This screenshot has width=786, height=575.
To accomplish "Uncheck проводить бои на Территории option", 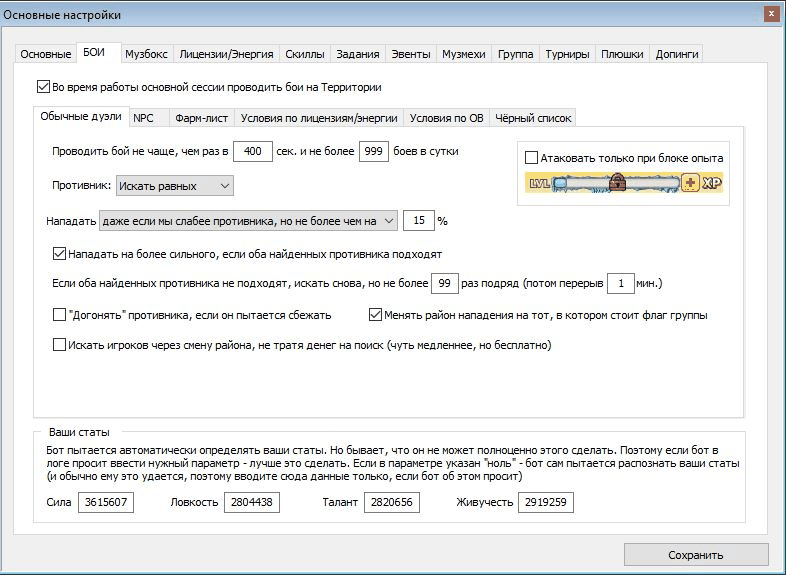I will (43, 87).
